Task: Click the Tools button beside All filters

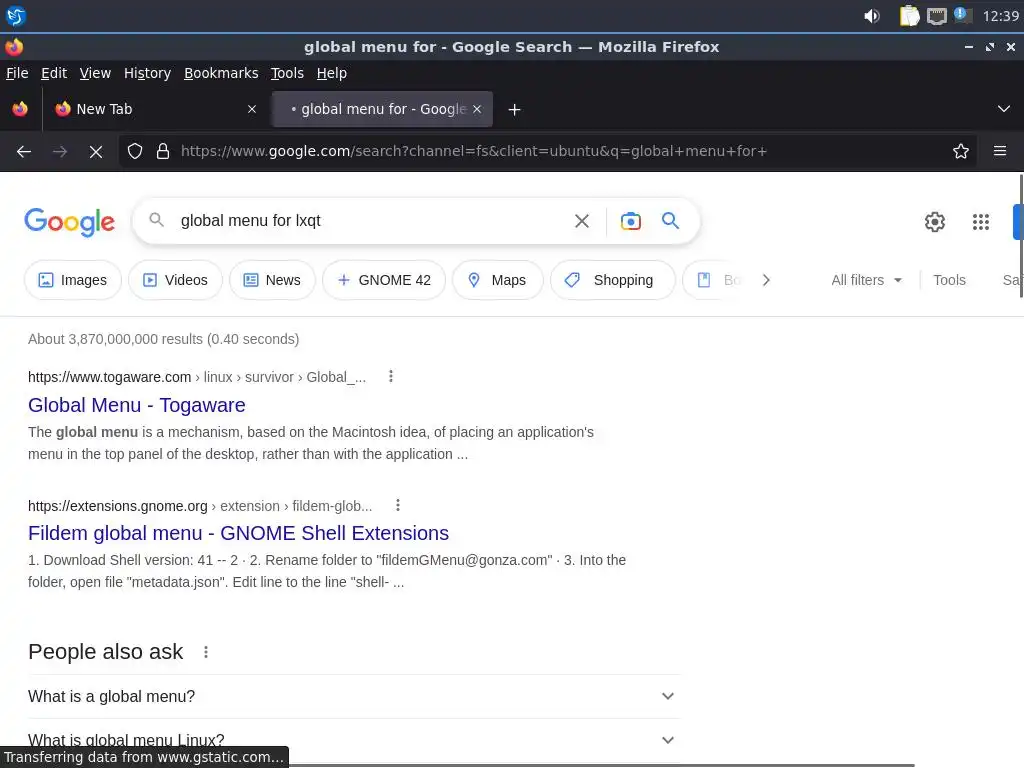Action: [x=949, y=280]
